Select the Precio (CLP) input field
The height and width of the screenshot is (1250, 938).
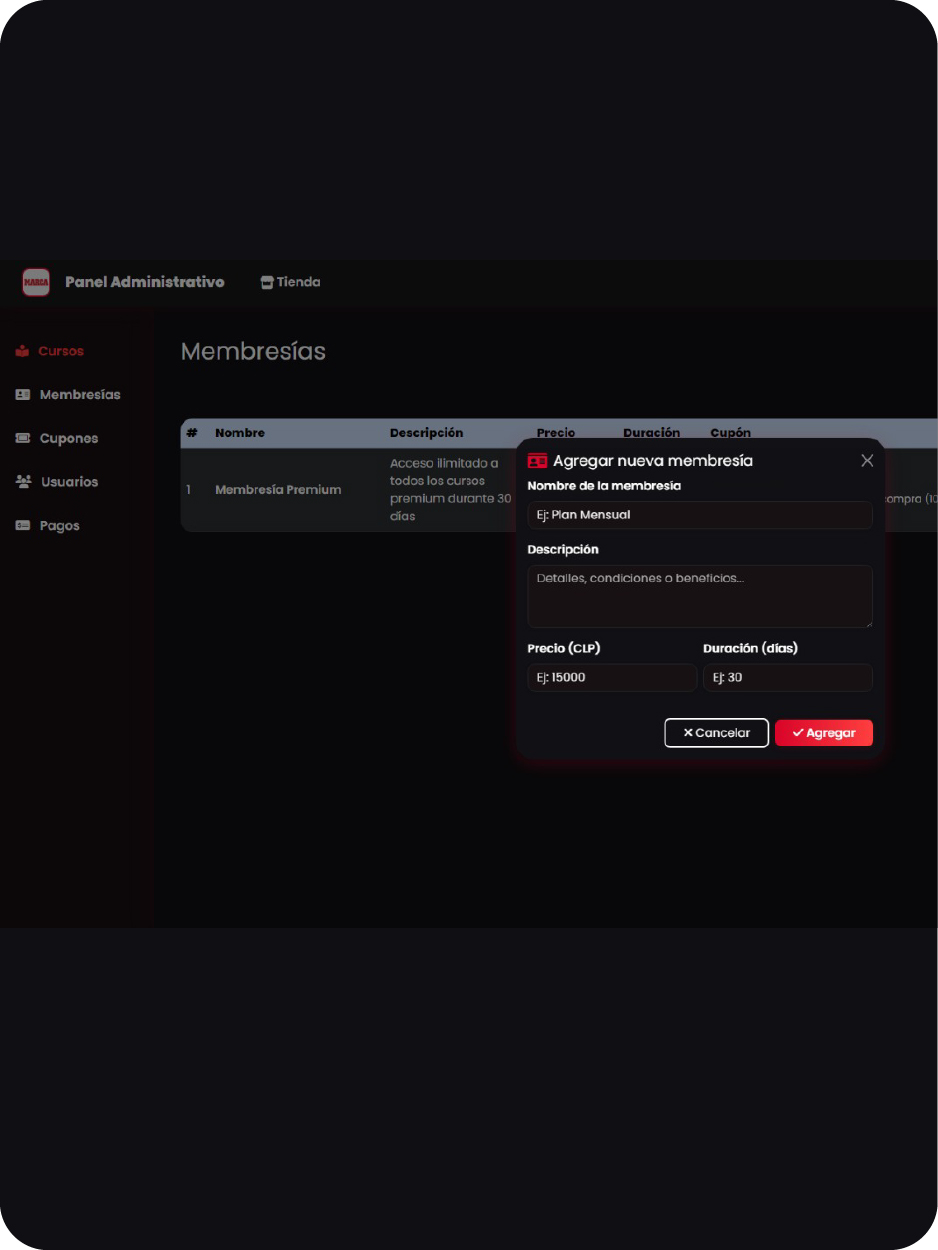coord(611,678)
